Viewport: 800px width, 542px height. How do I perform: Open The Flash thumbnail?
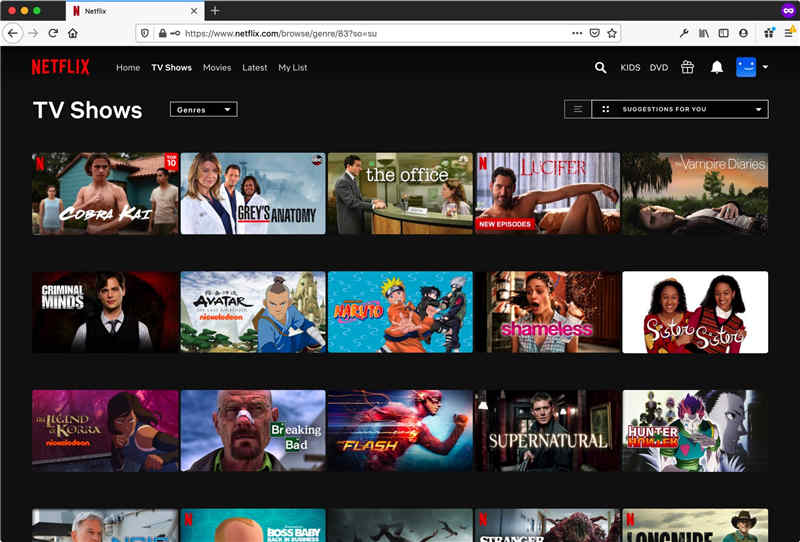click(x=401, y=431)
